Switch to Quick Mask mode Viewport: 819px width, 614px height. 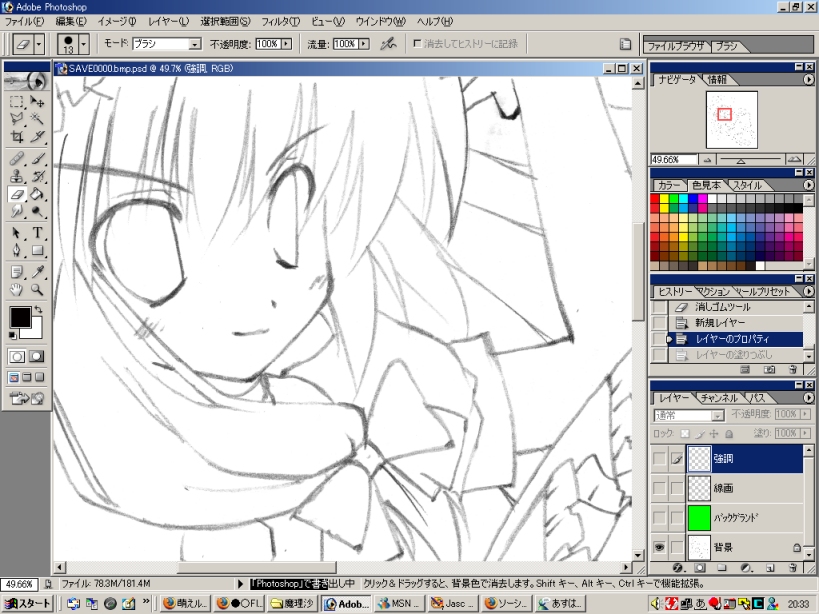(x=36, y=357)
